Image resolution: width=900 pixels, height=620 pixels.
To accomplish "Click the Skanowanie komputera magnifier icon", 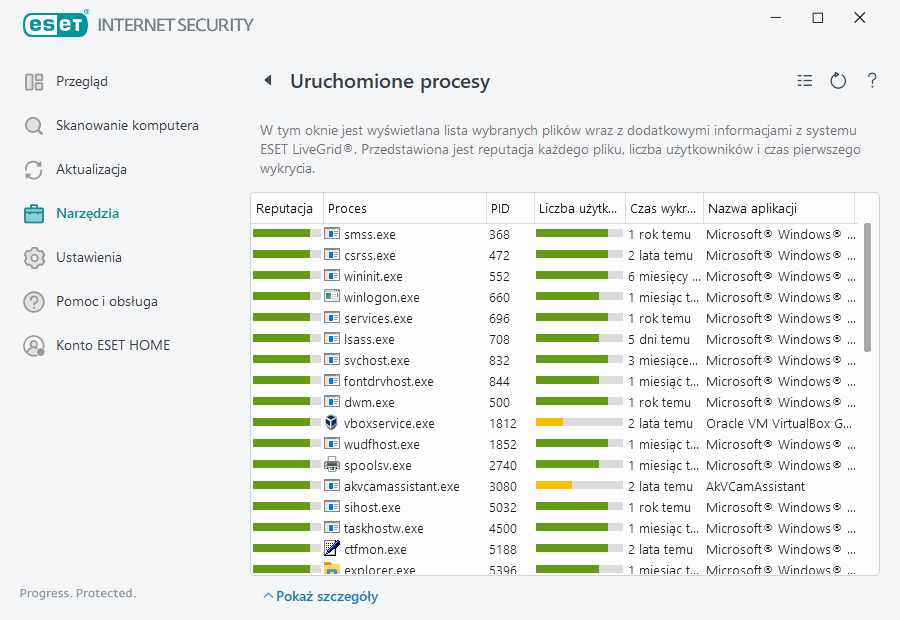I will [34, 126].
